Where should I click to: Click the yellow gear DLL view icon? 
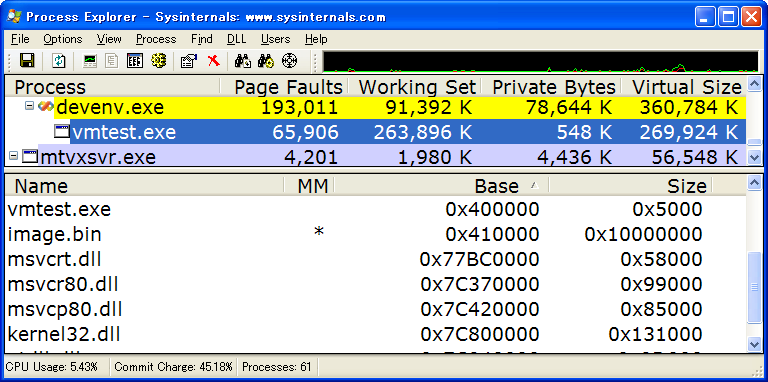[159, 61]
